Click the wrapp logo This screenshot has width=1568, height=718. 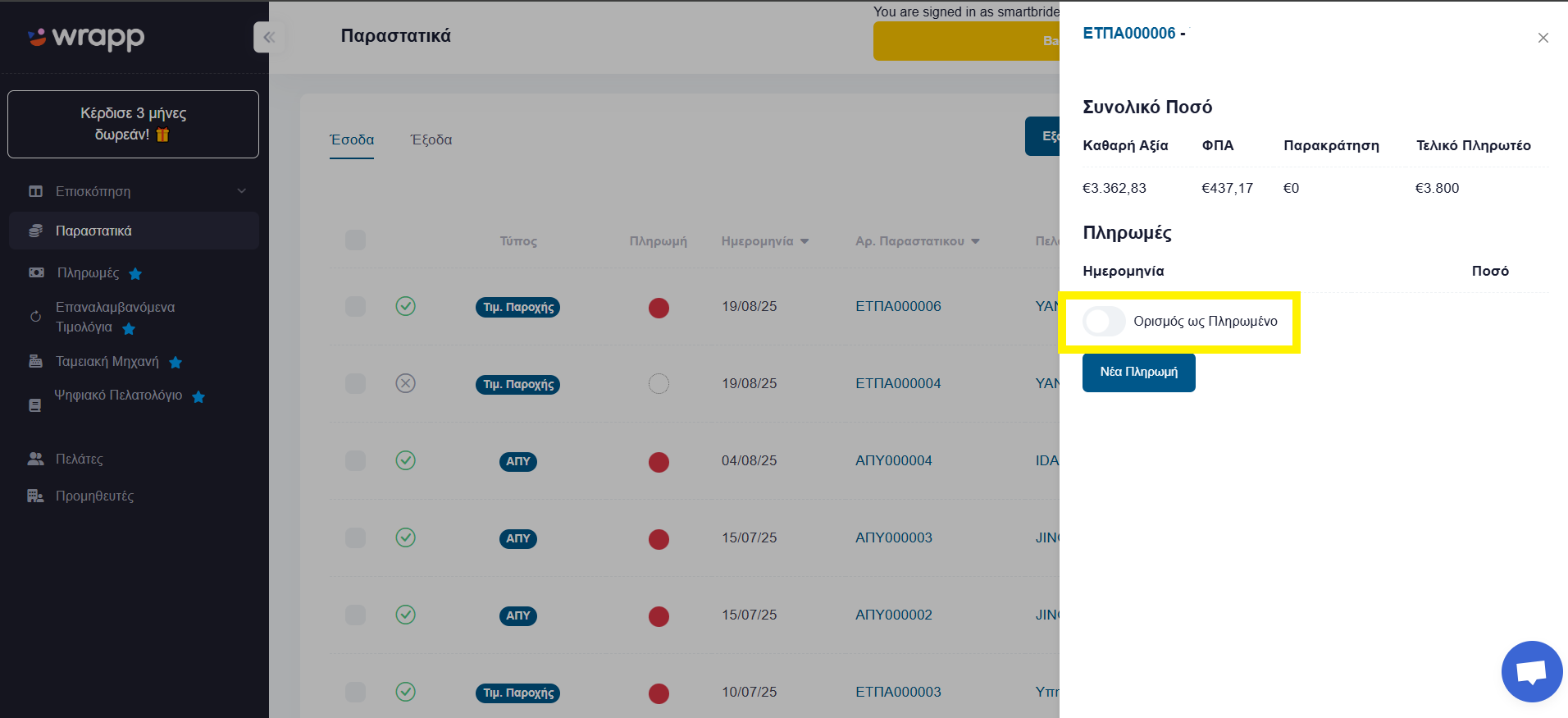85,37
